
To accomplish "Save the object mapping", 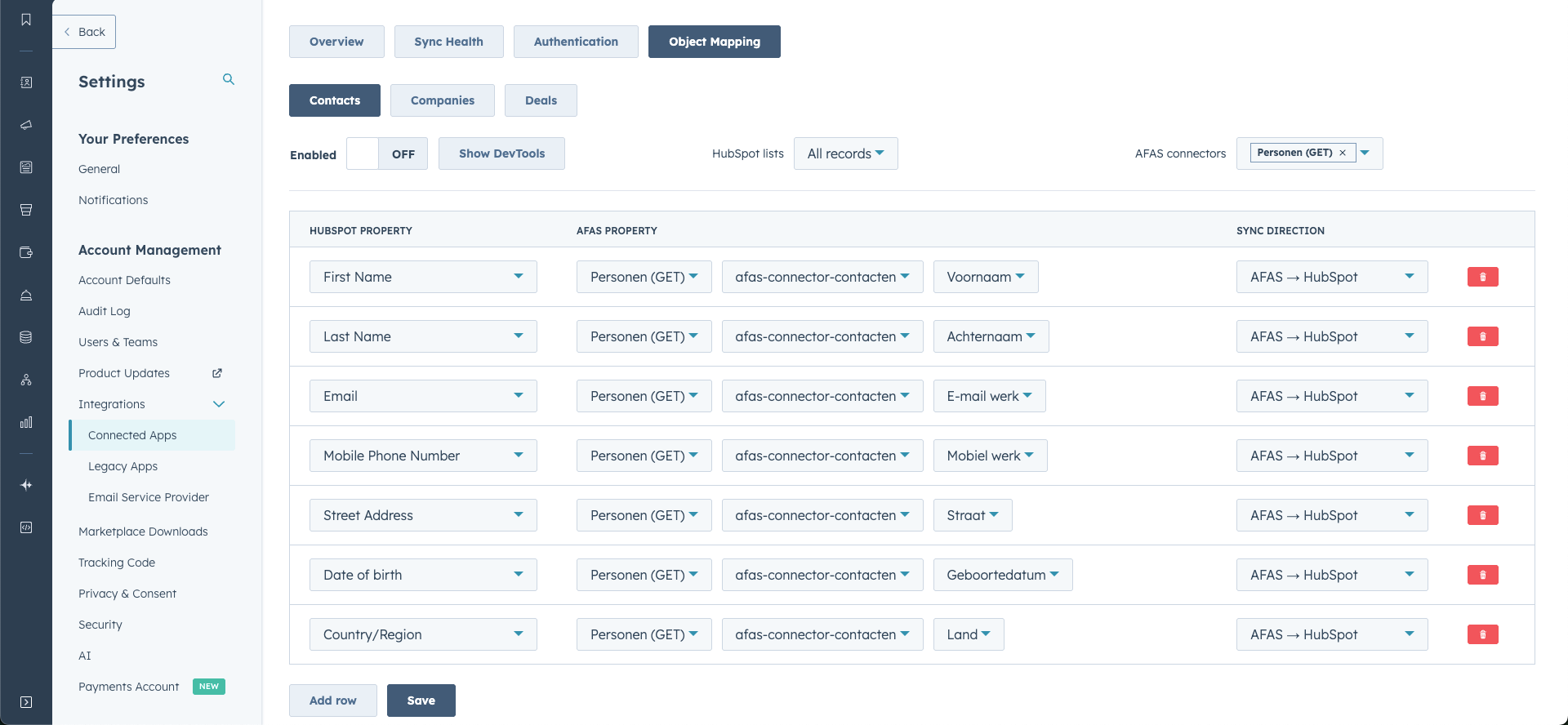I will click(421, 701).
